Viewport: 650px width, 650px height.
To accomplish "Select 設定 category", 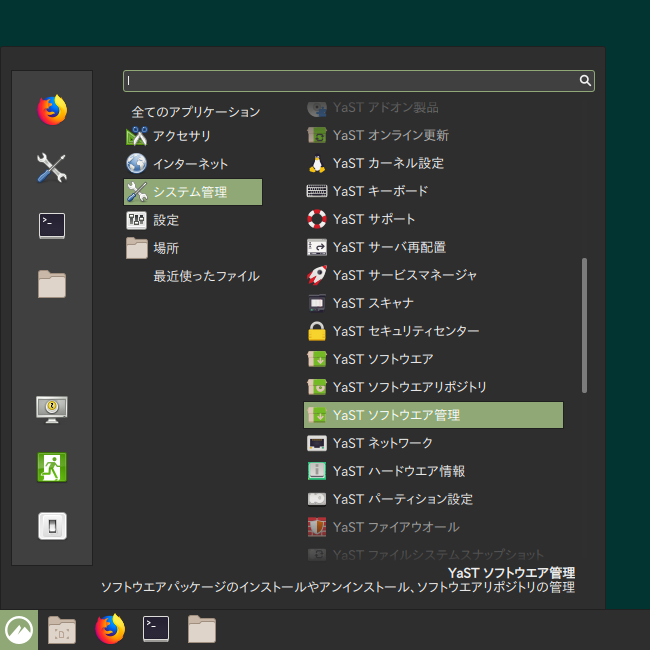I will [193, 220].
